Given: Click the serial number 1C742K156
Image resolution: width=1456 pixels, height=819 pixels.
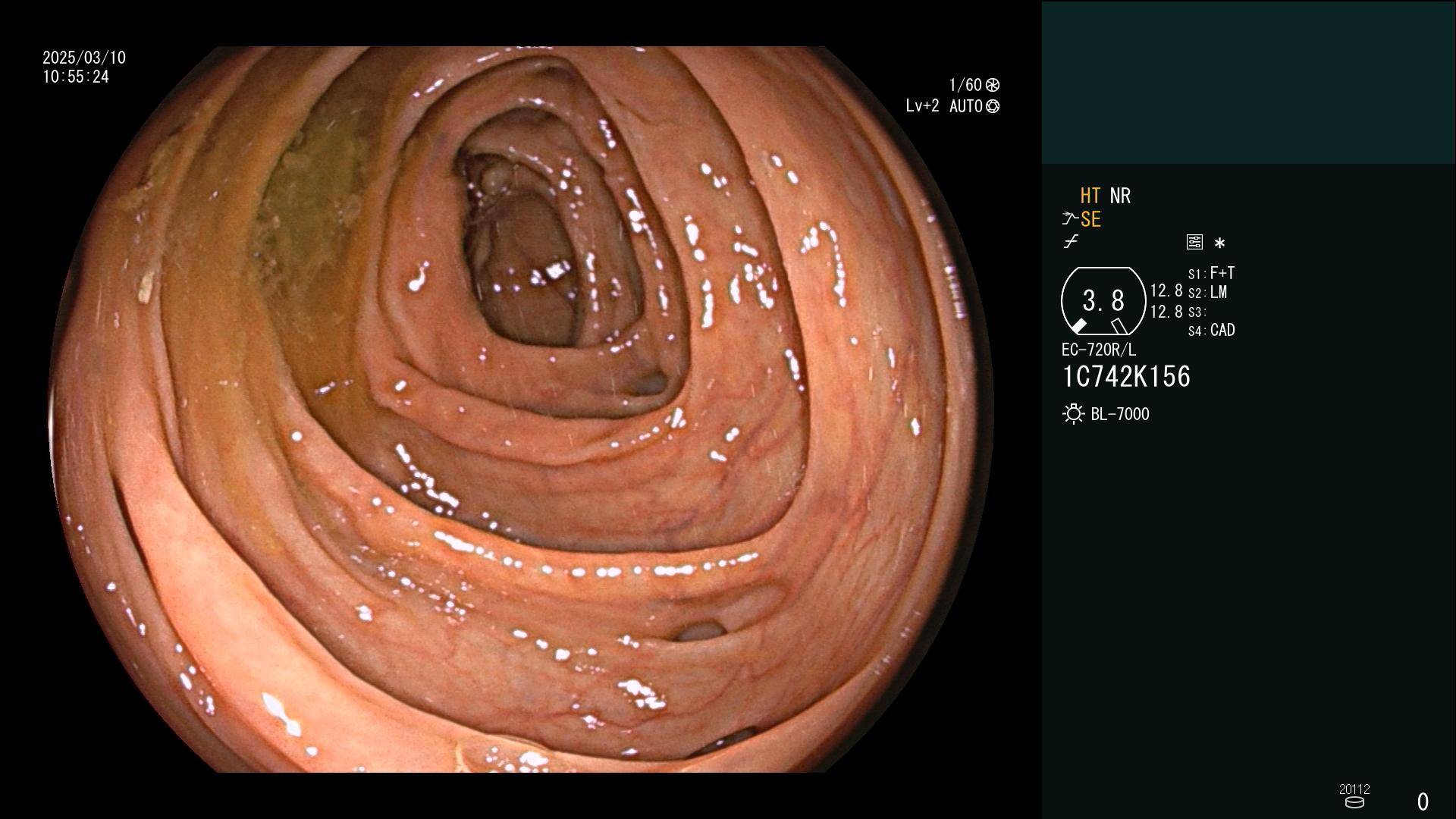Looking at the screenshot, I should [1126, 377].
